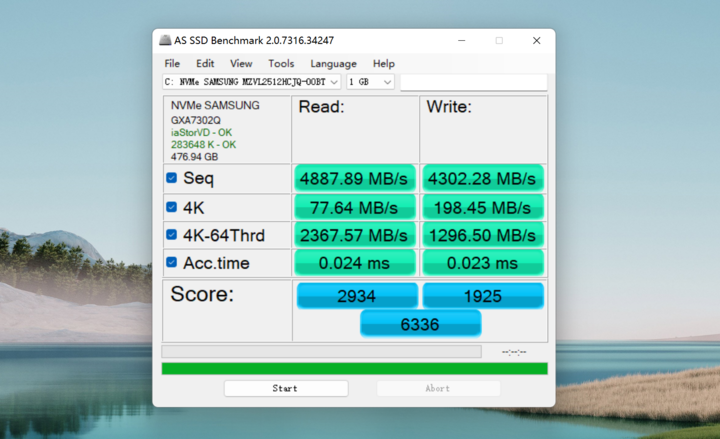Minimize the AS SSD Benchmark window
This screenshot has width=720, height=439.
click(462, 40)
